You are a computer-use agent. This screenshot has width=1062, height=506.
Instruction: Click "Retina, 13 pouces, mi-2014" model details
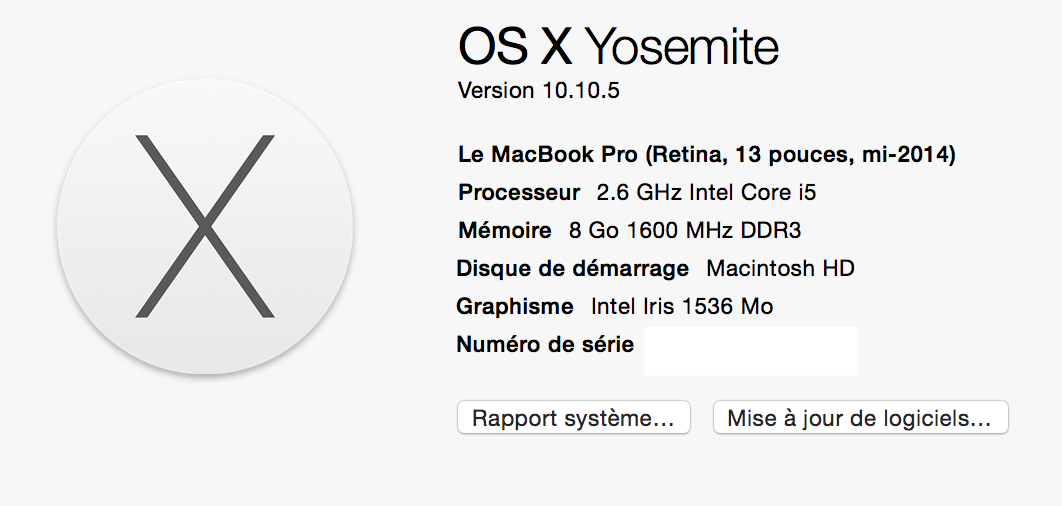(x=800, y=155)
